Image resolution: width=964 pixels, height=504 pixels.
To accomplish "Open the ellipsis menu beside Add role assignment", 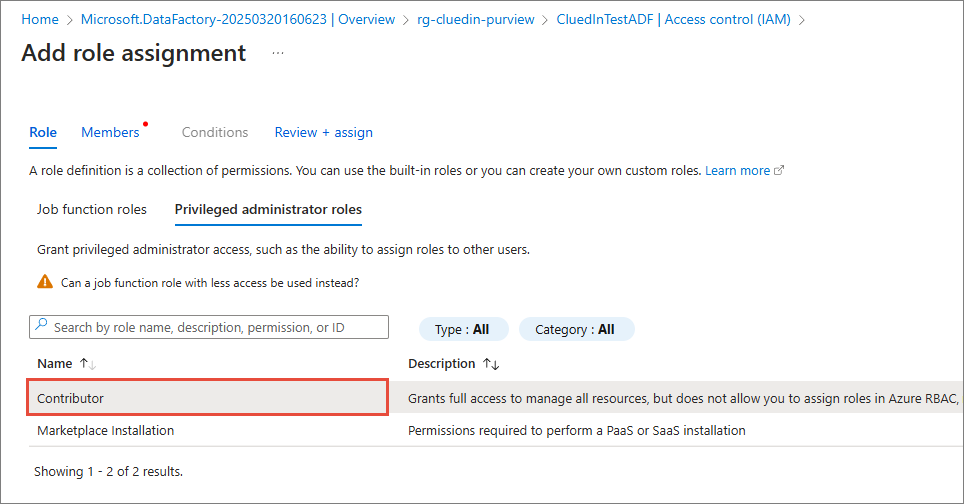I will click(278, 53).
